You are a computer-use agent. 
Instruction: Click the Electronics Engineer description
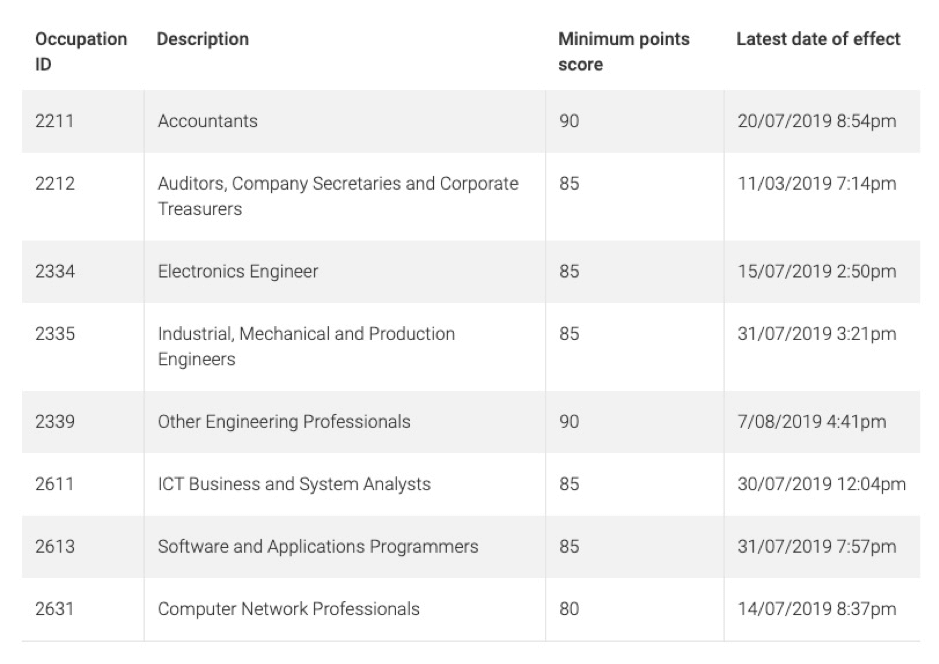(238, 271)
